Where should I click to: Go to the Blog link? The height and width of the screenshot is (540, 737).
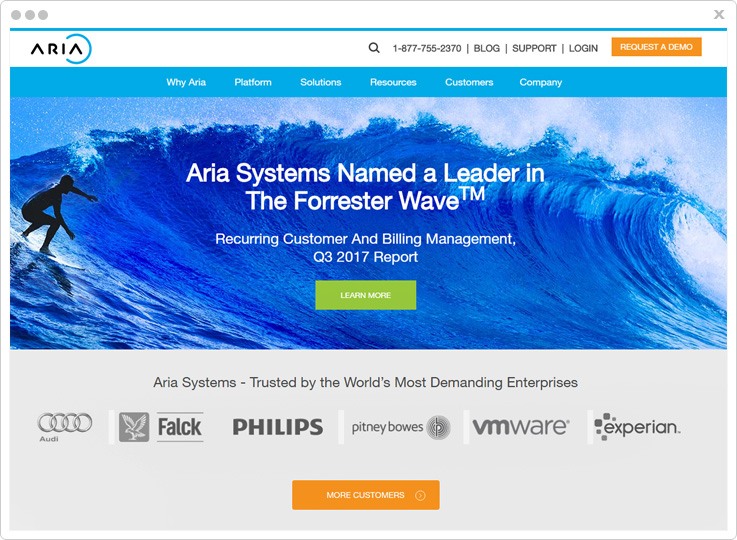coord(486,48)
